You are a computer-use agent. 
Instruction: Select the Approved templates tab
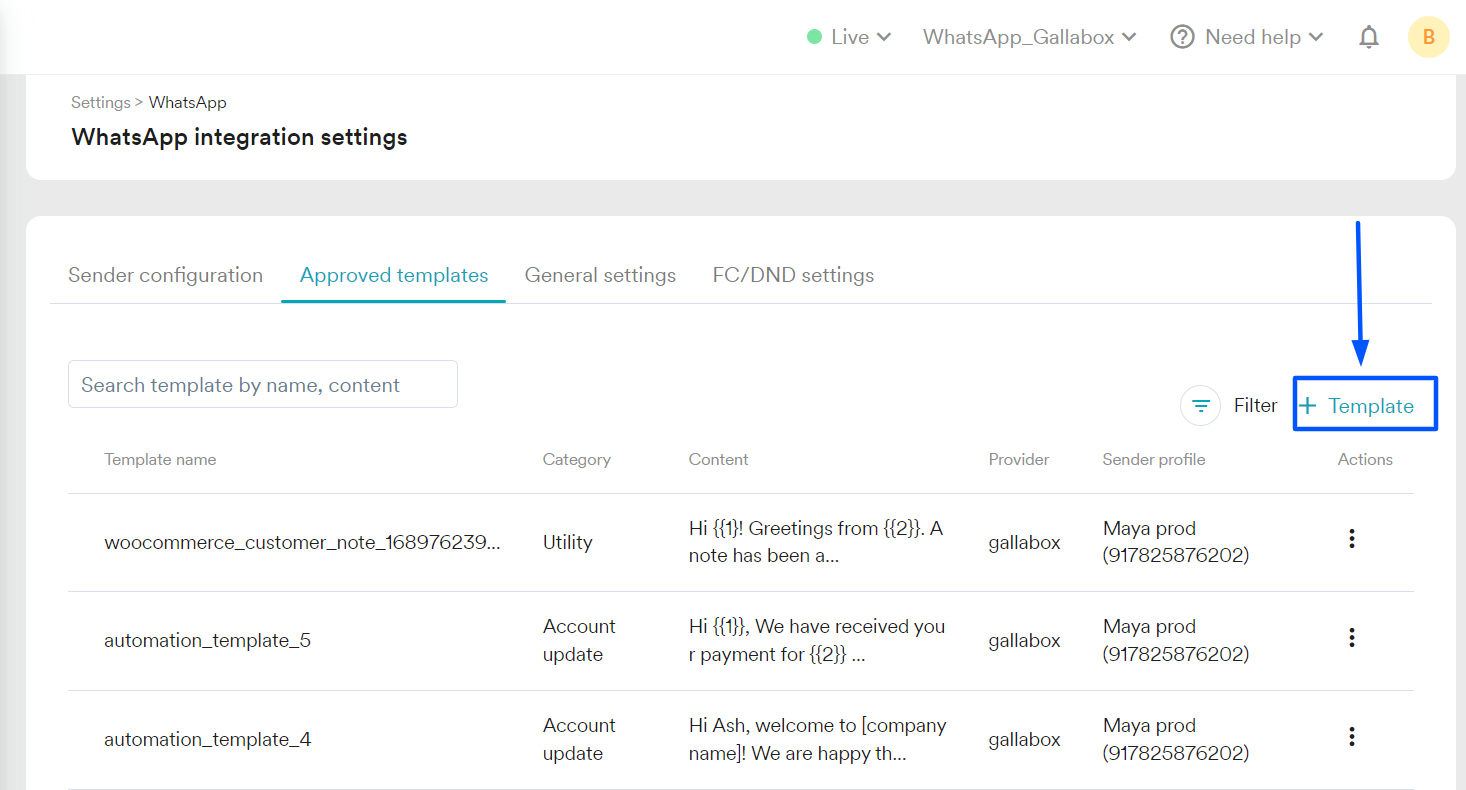tap(394, 275)
